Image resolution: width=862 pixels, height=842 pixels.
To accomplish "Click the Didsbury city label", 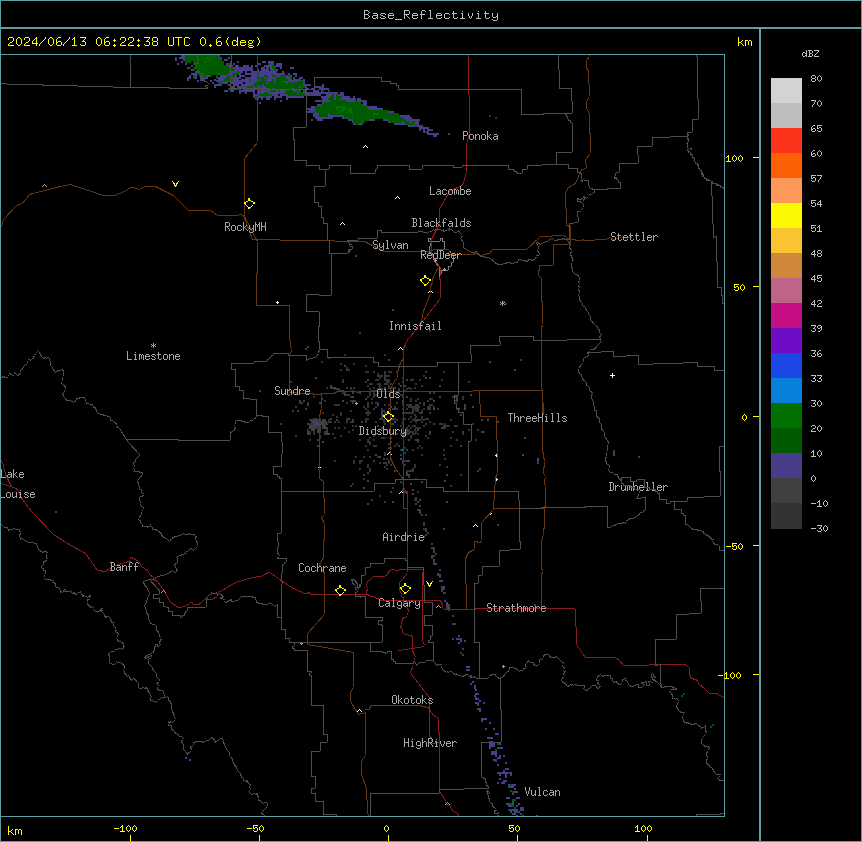I will coord(383,431).
